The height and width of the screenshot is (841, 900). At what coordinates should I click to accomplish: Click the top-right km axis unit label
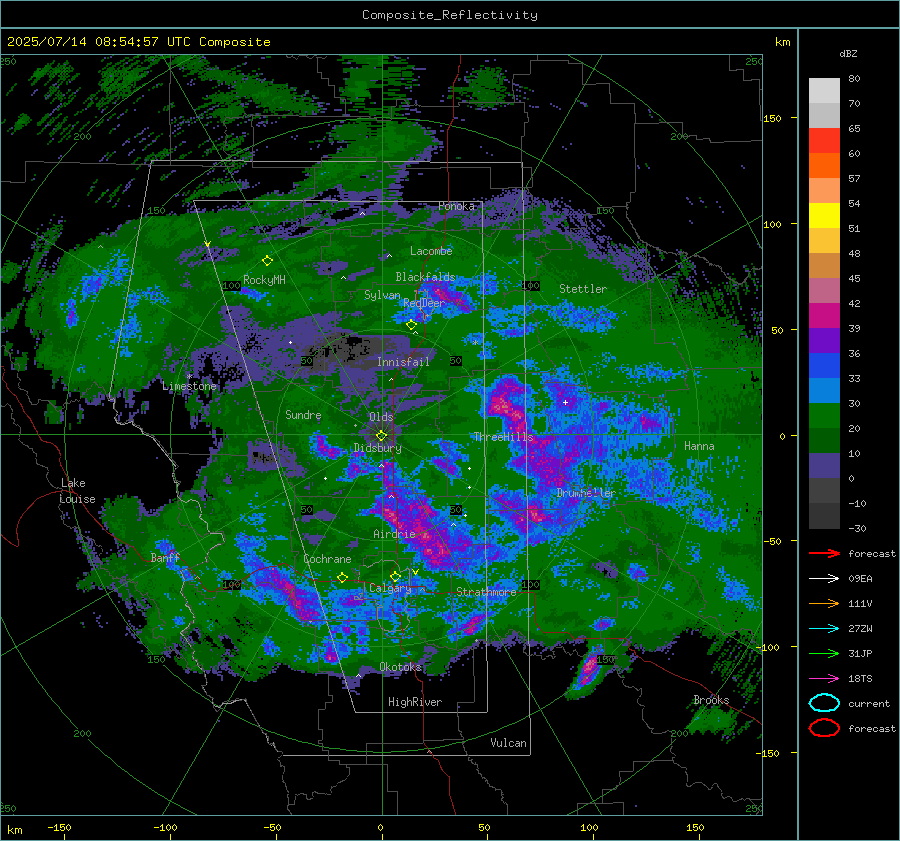(782, 42)
